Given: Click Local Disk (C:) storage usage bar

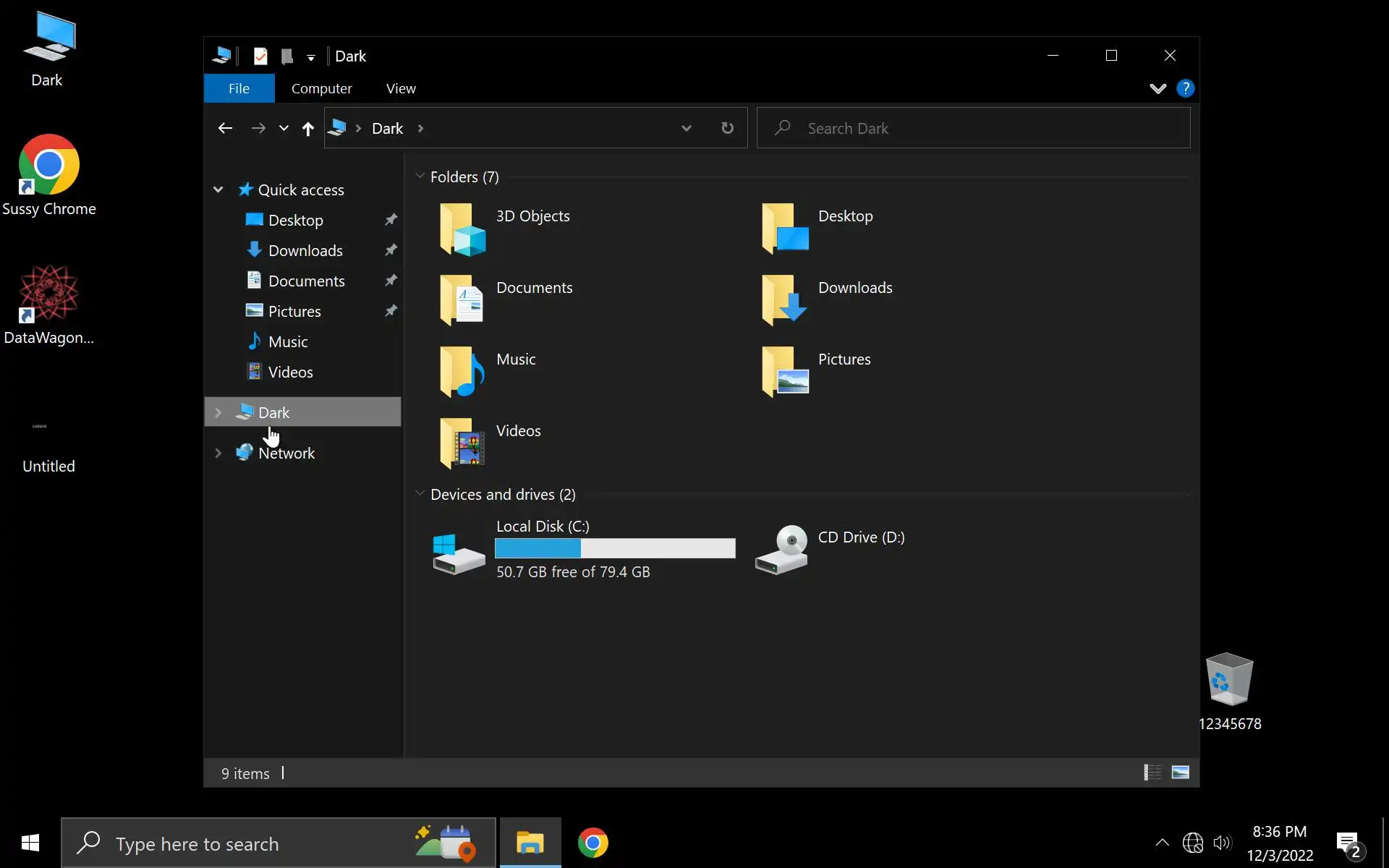Looking at the screenshot, I should pyautogui.click(x=615, y=548).
